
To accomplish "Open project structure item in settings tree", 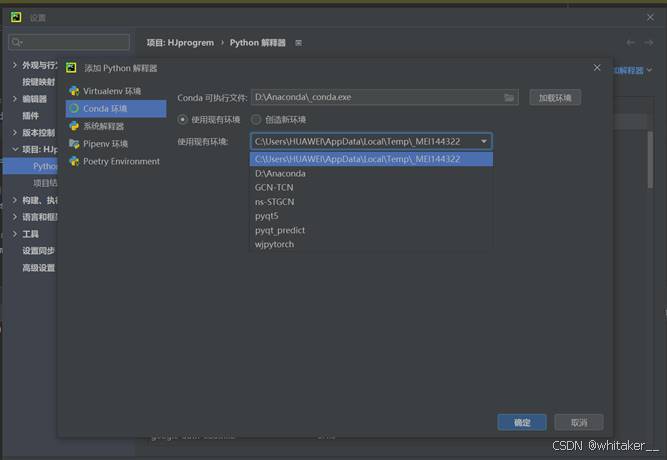I will [x=44, y=183].
